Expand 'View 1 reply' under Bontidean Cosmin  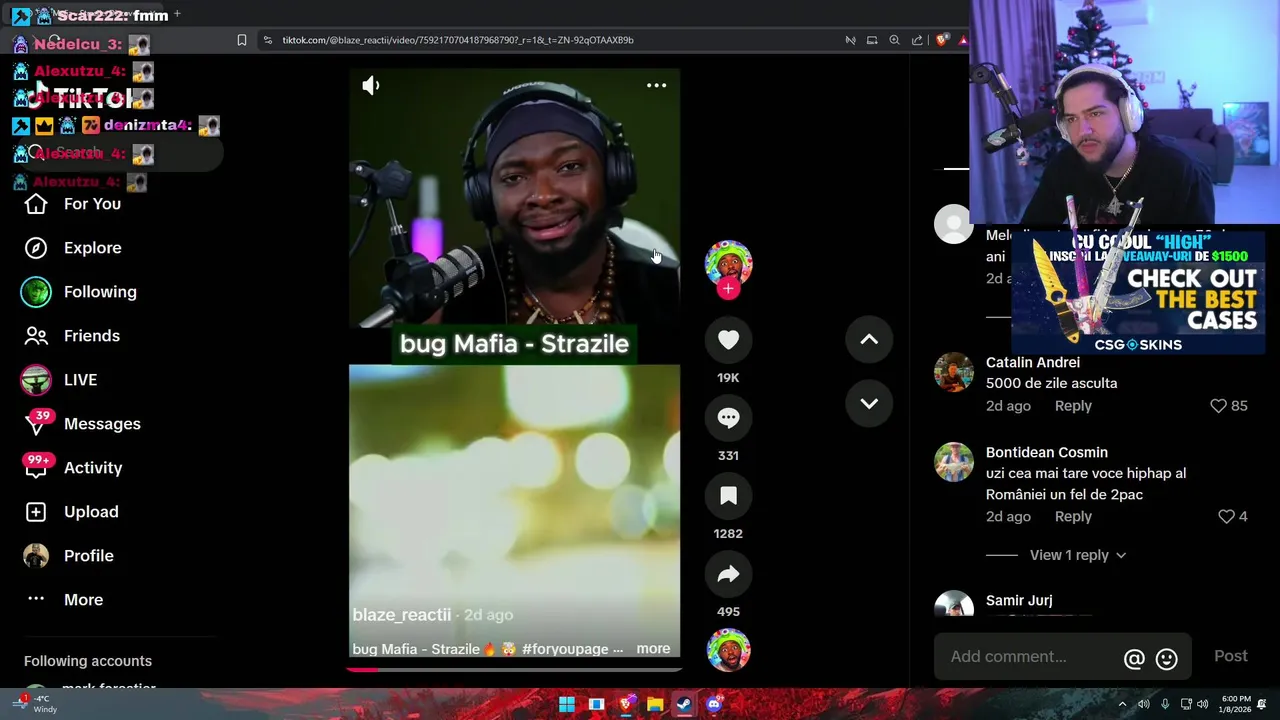[x=1078, y=555]
